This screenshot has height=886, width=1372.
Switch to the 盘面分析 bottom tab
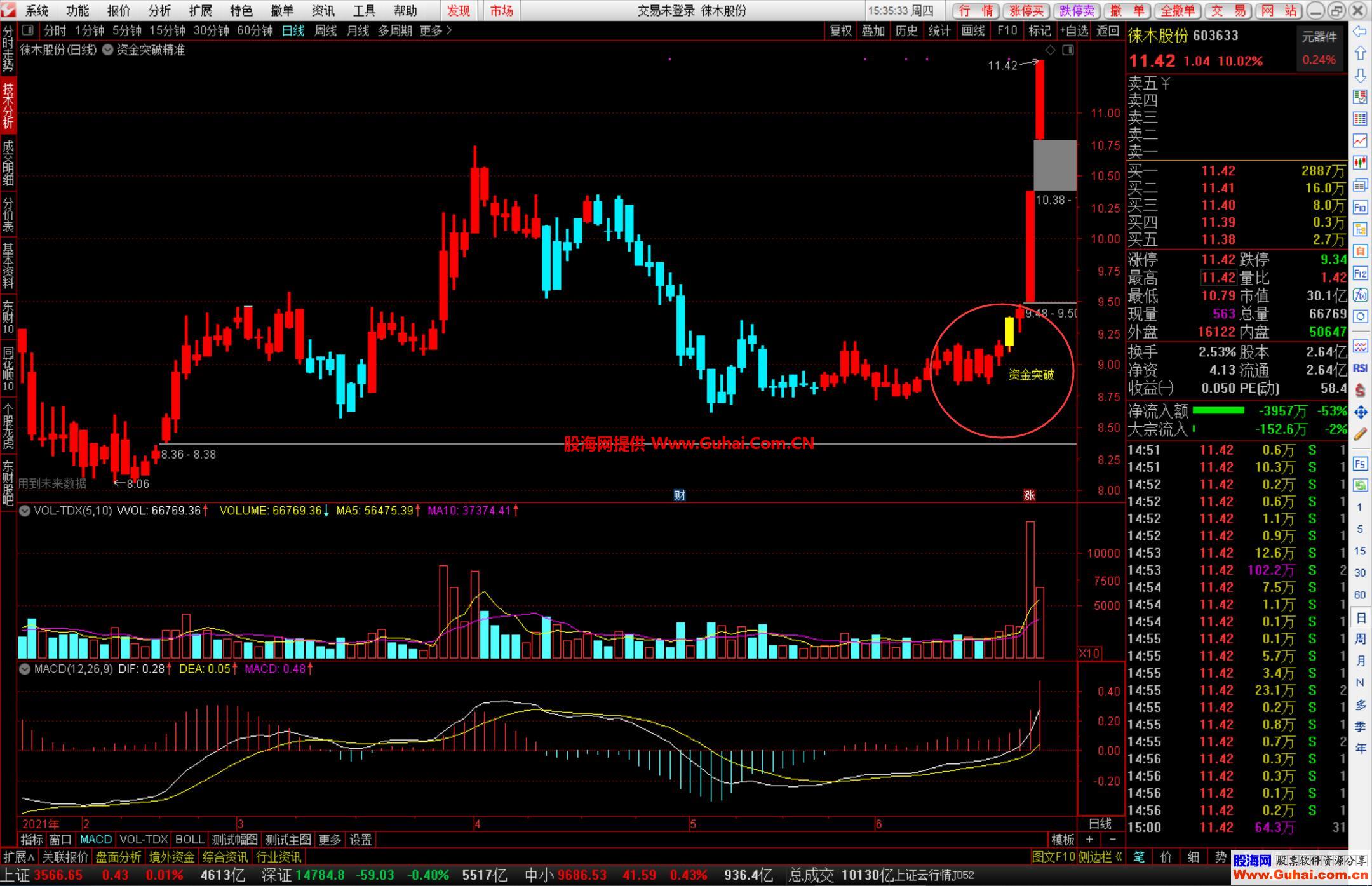(x=118, y=857)
